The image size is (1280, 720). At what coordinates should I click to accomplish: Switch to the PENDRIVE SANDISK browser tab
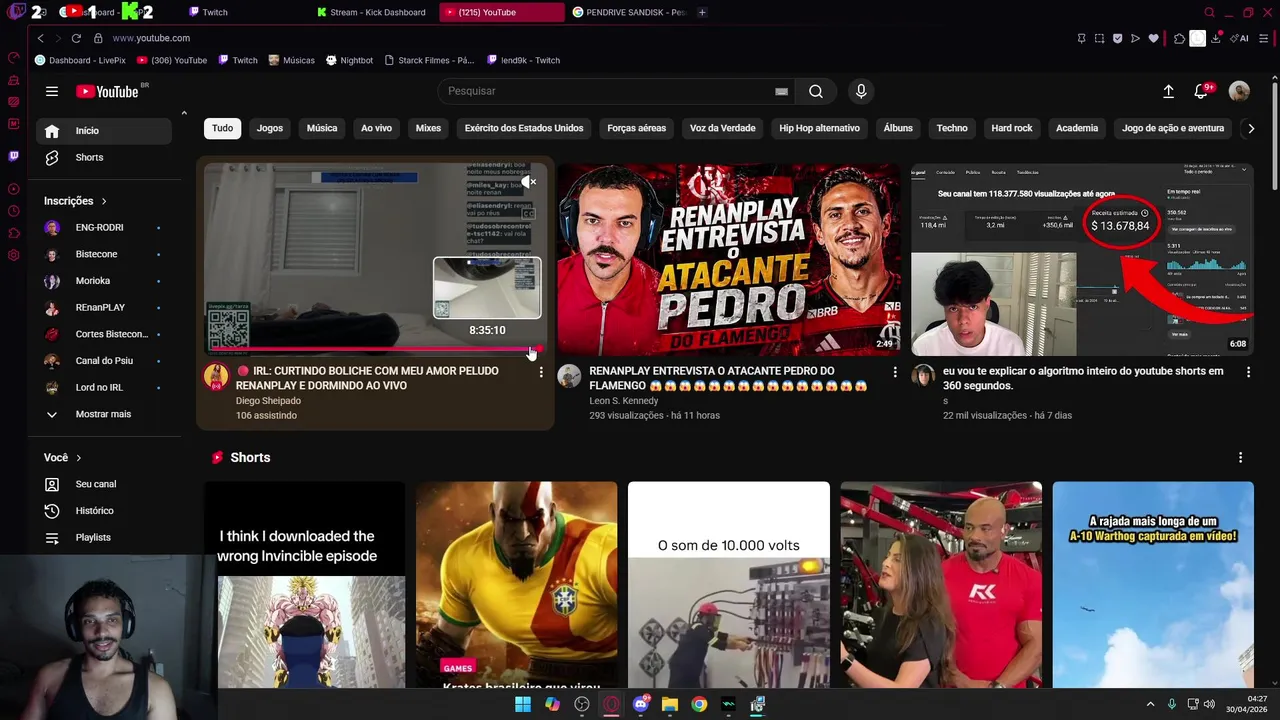coord(628,12)
